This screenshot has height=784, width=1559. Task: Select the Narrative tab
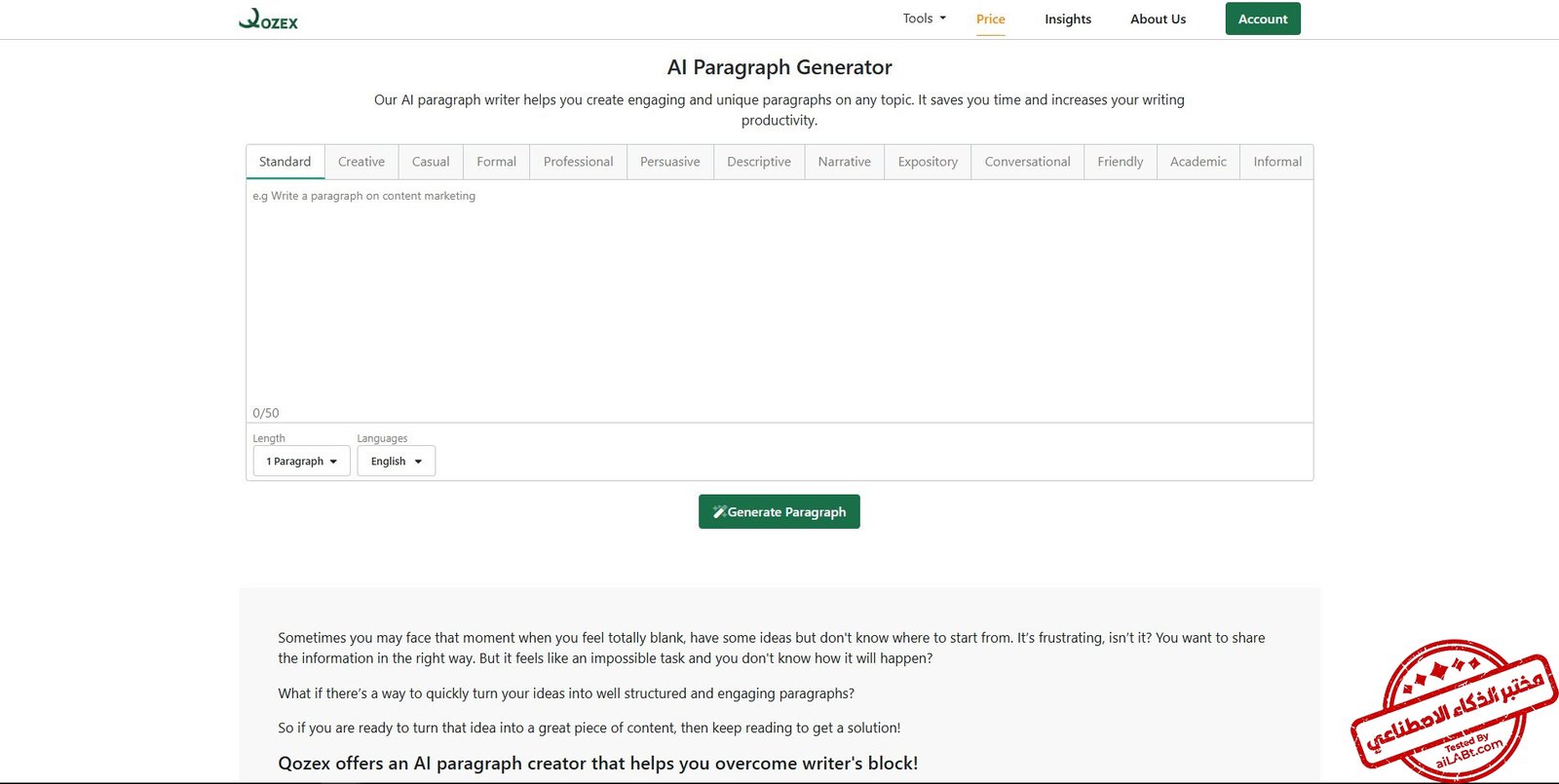[844, 162]
